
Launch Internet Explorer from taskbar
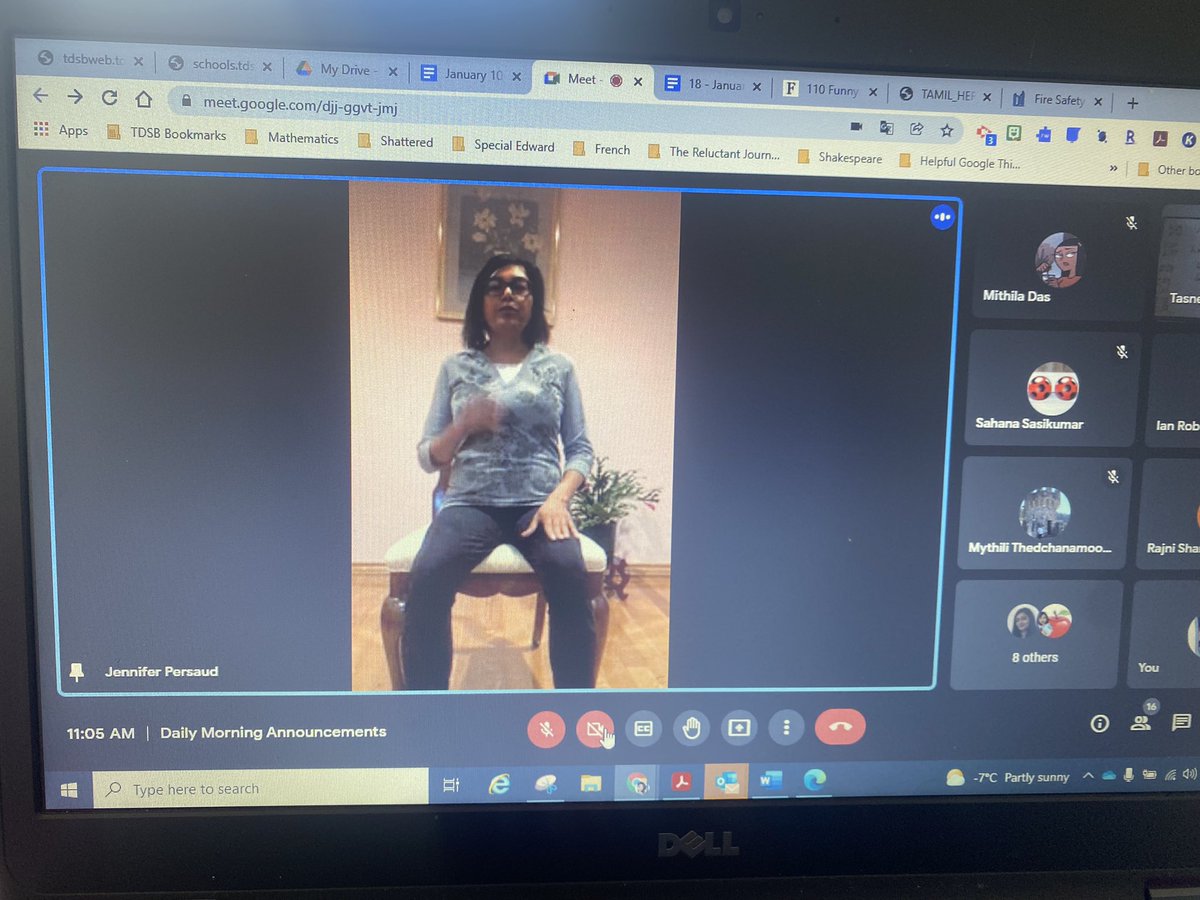pos(499,785)
